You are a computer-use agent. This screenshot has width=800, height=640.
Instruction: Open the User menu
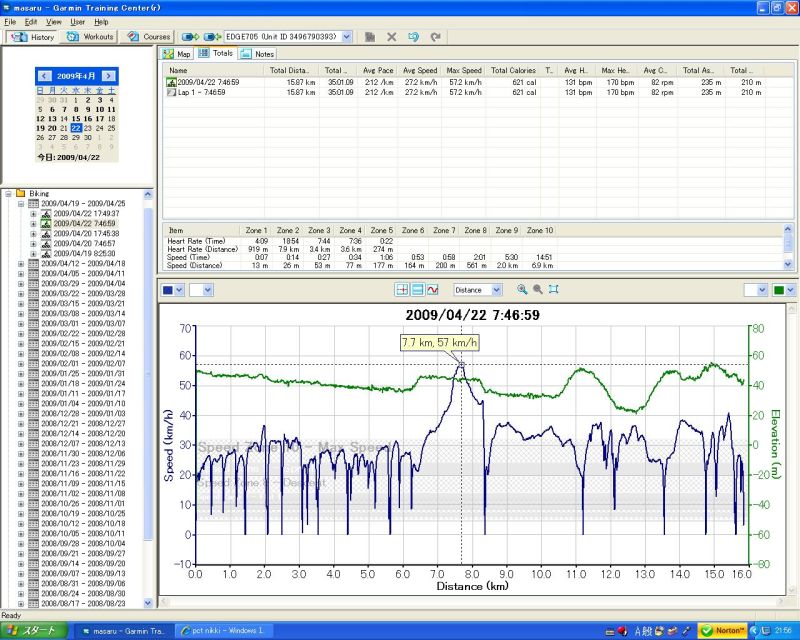coord(78,22)
